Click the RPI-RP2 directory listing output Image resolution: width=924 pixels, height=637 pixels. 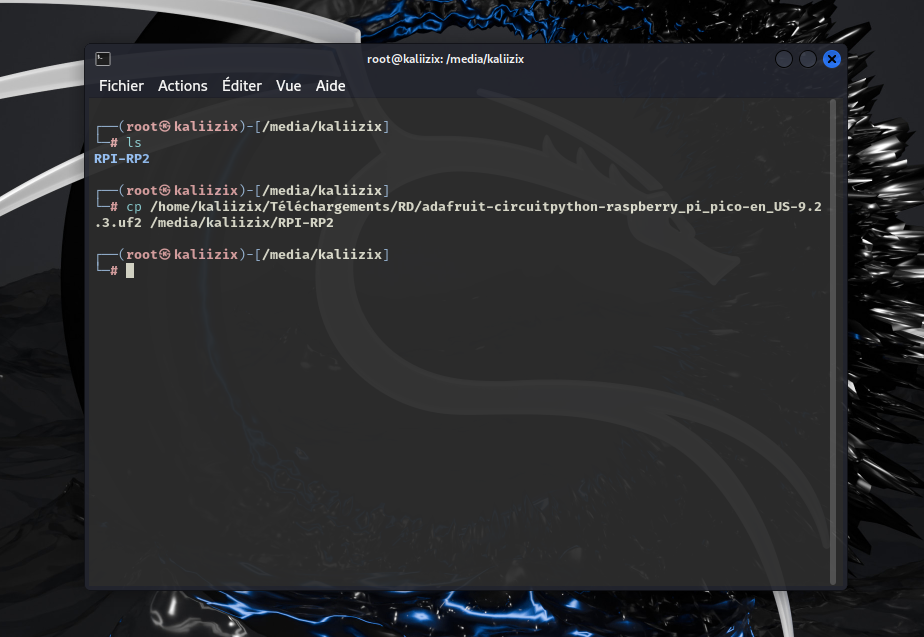[x=122, y=159]
